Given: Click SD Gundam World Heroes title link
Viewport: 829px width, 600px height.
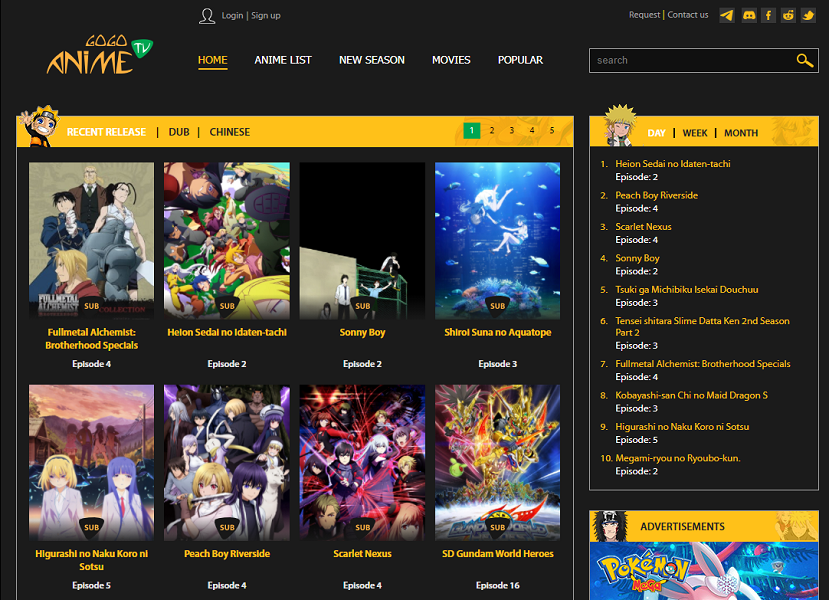Looking at the screenshot, I should 498,553.
